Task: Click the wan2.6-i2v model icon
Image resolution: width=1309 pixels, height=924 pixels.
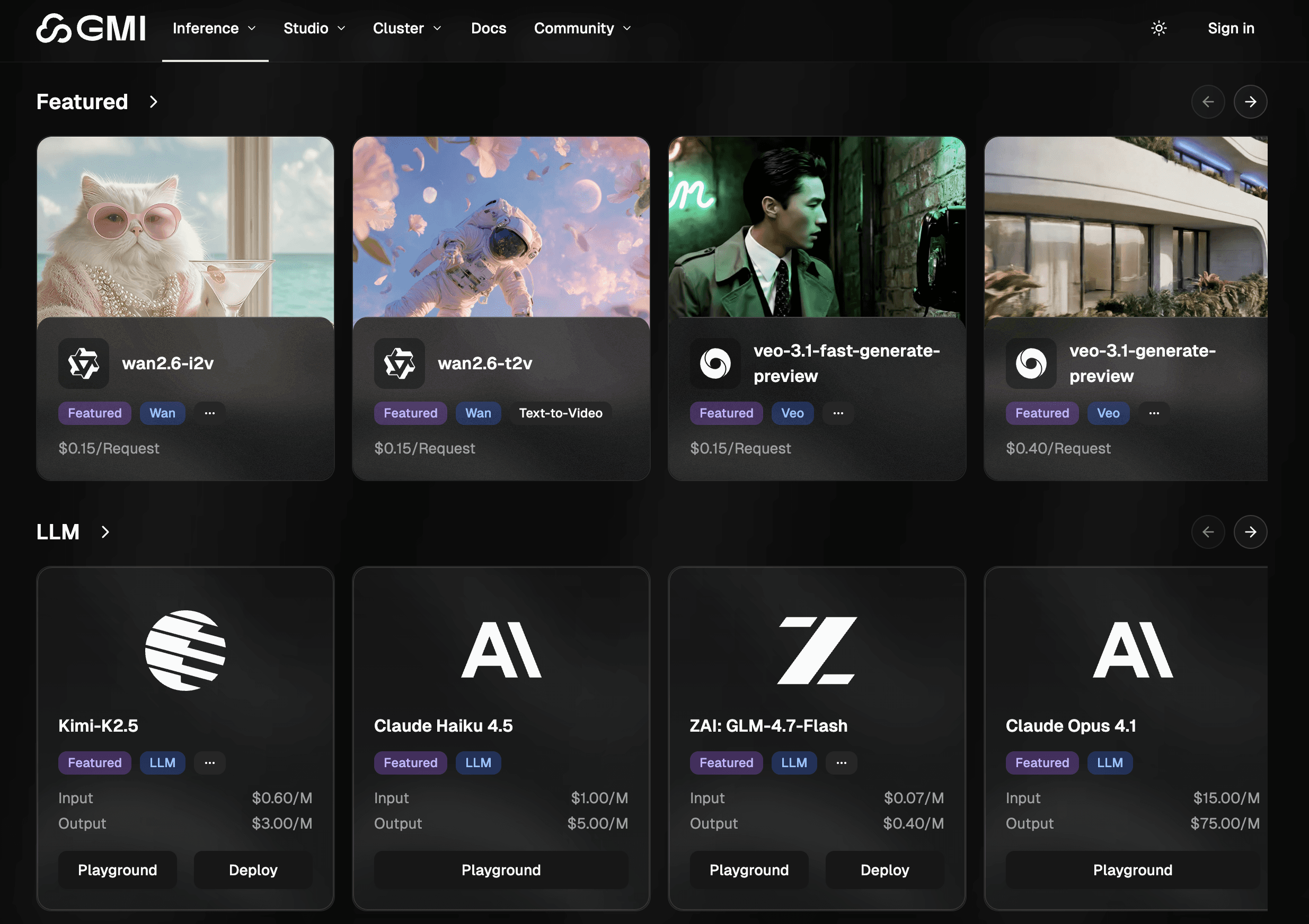Action: coord(83,363)
